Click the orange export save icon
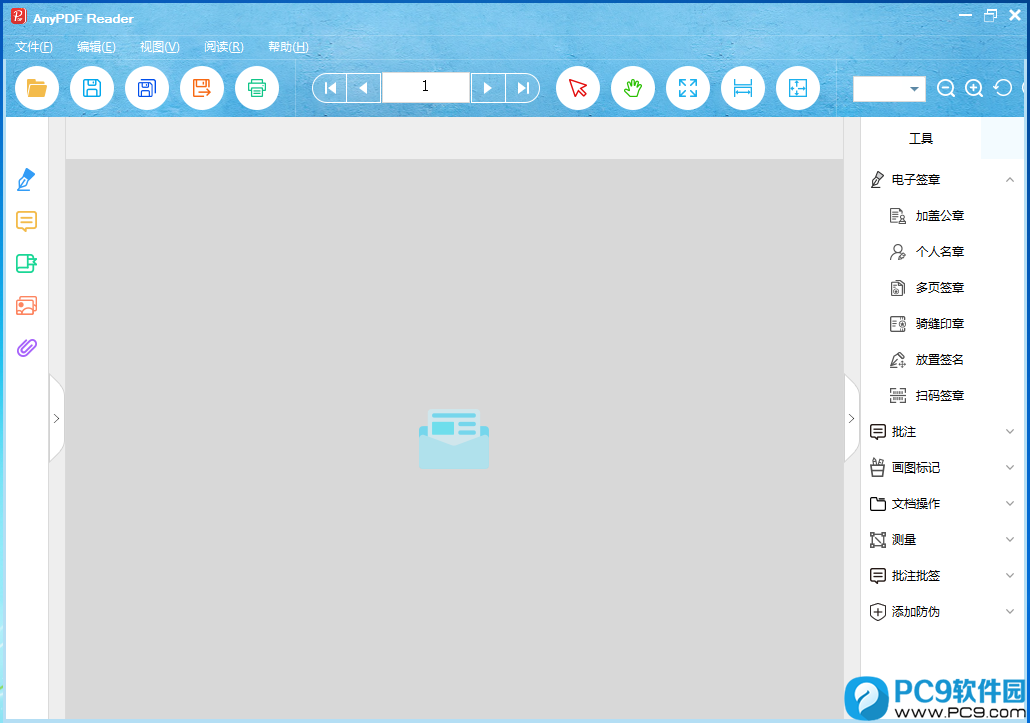This screenshot has height=723, width=1030. 202,88
